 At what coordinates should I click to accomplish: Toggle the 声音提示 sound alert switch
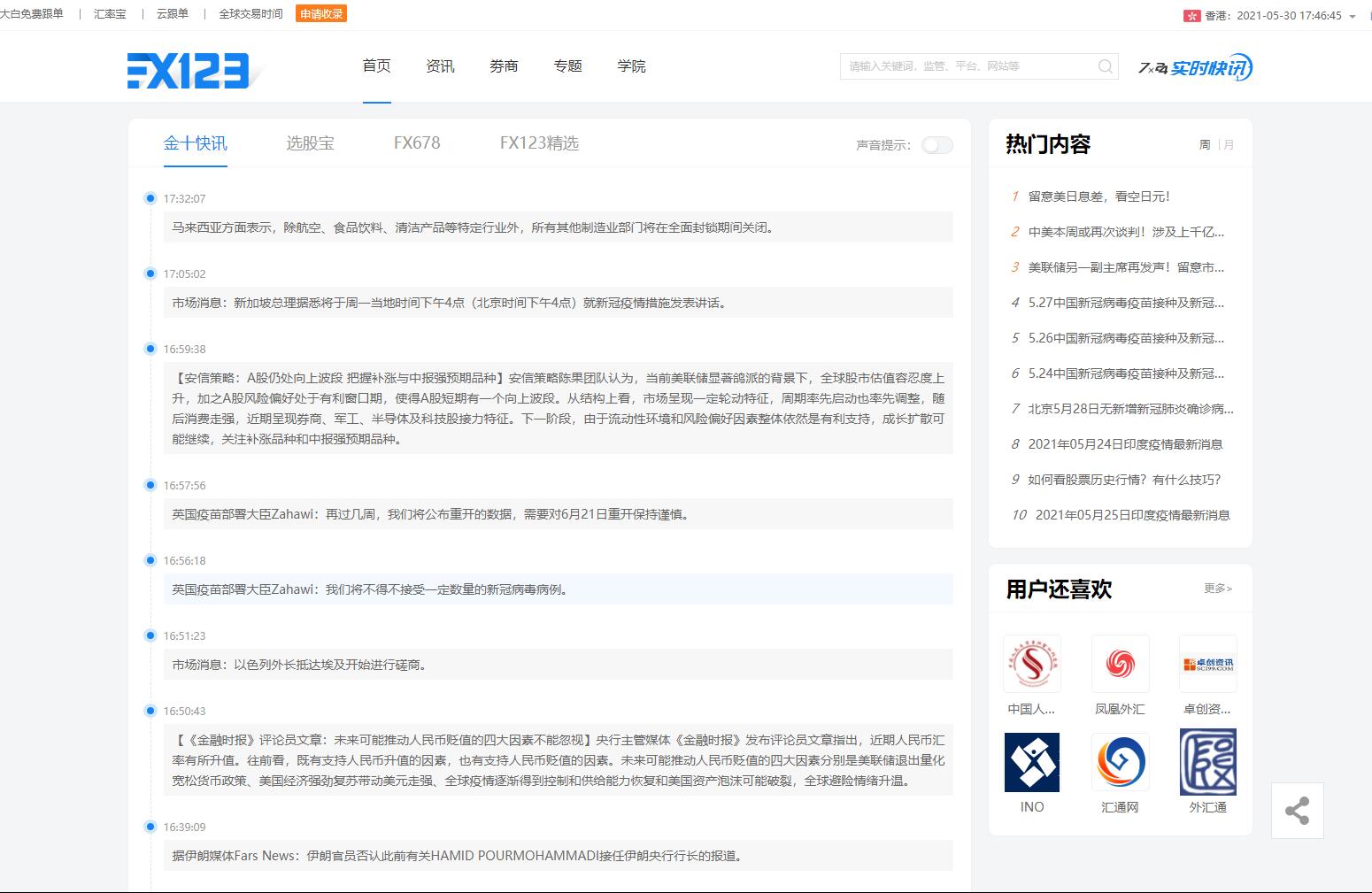[937, 145]
